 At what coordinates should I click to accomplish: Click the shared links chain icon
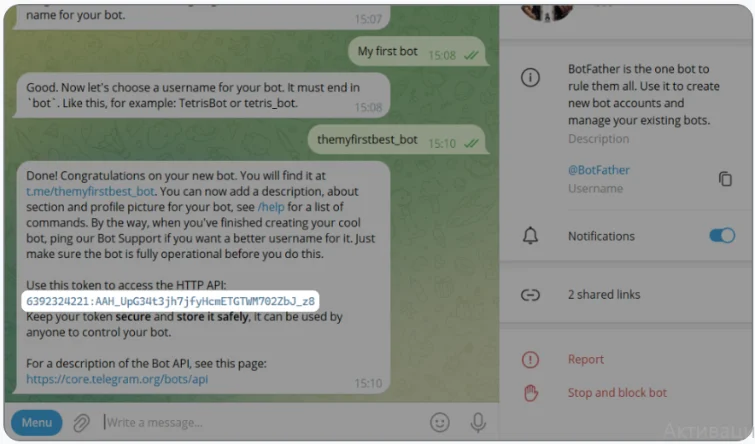pyautogui.click(x=530, y=295)
